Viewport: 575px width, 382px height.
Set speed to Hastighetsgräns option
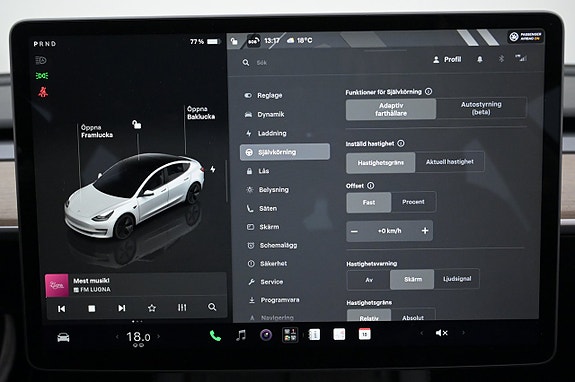tap(381, 162)
